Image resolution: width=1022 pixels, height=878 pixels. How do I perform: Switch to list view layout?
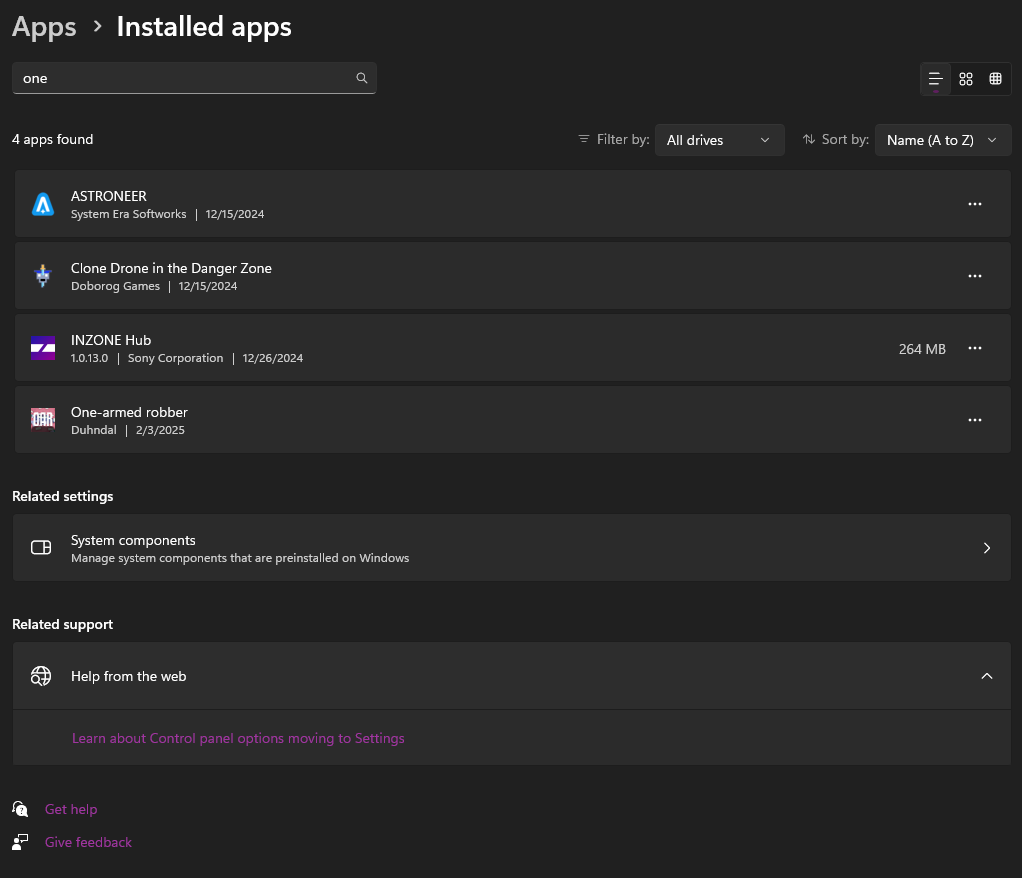pos(936,79)
